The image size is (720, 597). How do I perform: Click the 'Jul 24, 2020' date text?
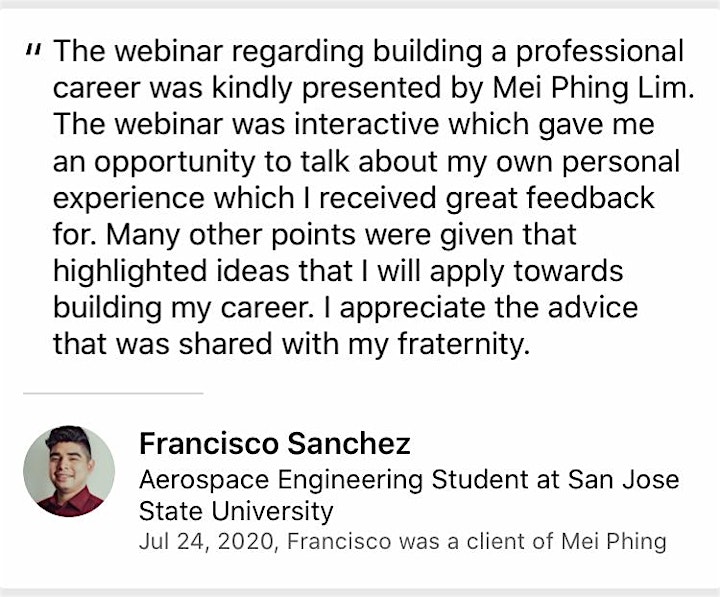pyautogui.click(x=207, y=541)
